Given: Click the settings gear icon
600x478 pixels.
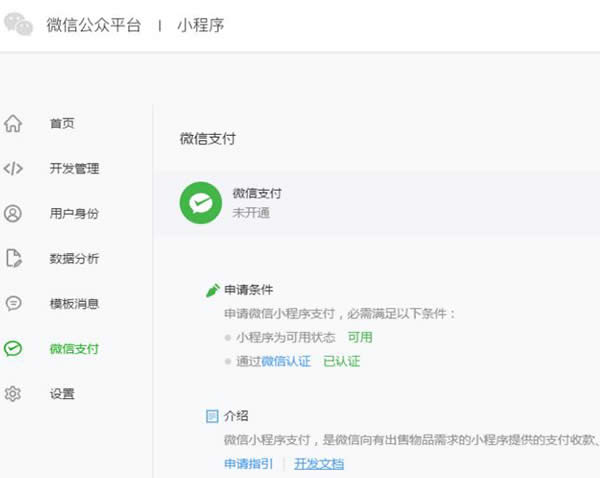Looking at the screenshot, I should click(x=13, y=394).
